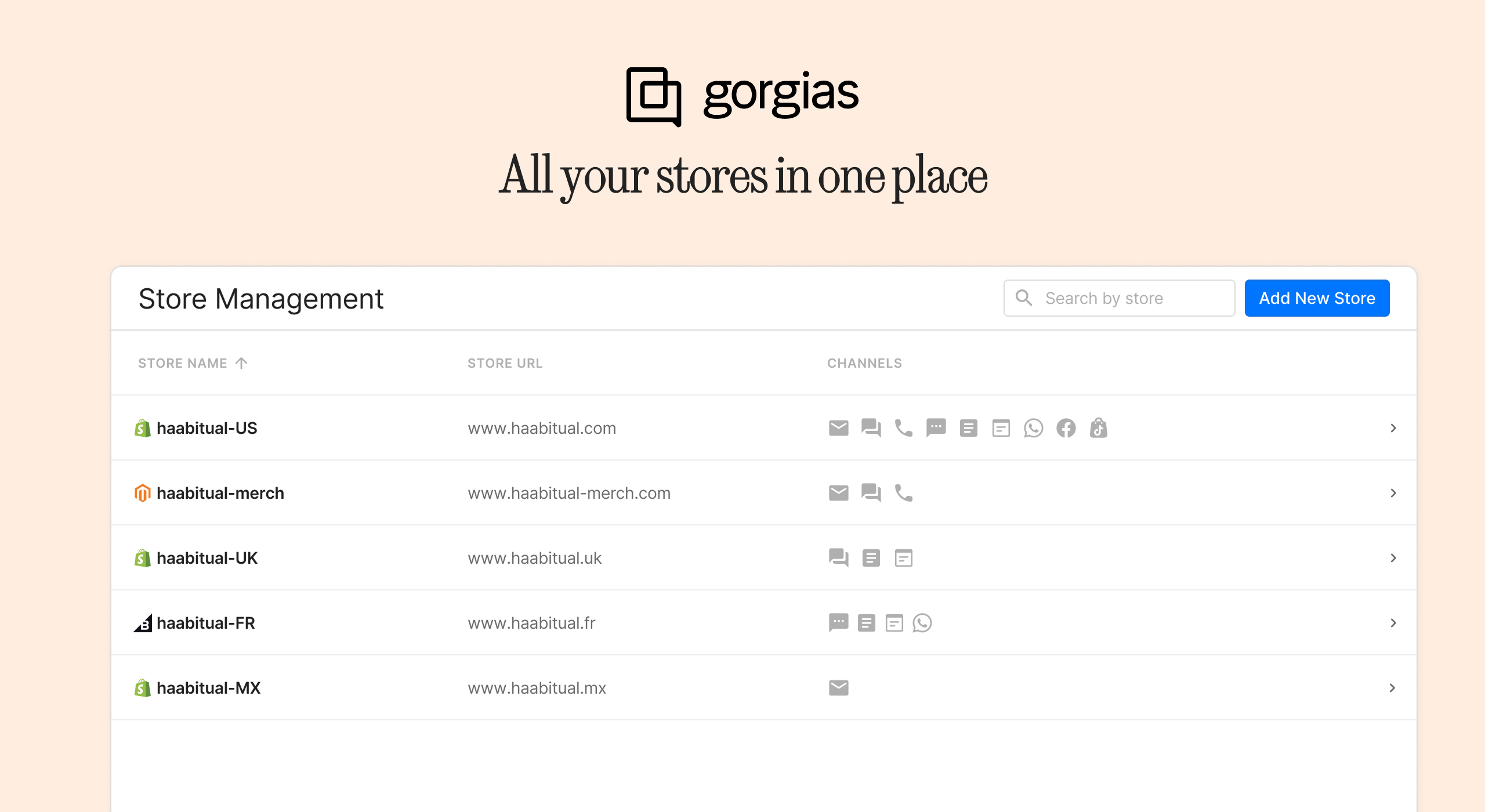Click the www.haabitual.uk URL
The height and width of the screenshot is (812, 1485).
click(x=535, y=558)
